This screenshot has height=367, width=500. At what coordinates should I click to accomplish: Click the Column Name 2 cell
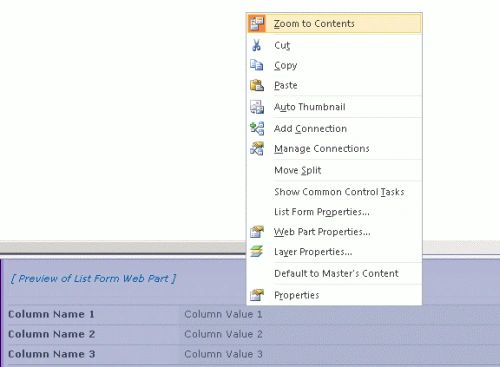tap(93, 334)
